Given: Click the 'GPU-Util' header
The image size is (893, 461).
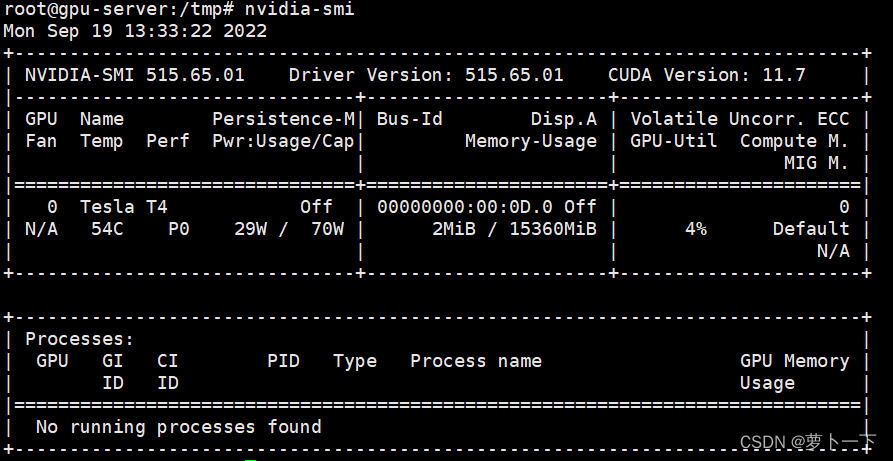Looking at the screenshot, I should [674, 141].
